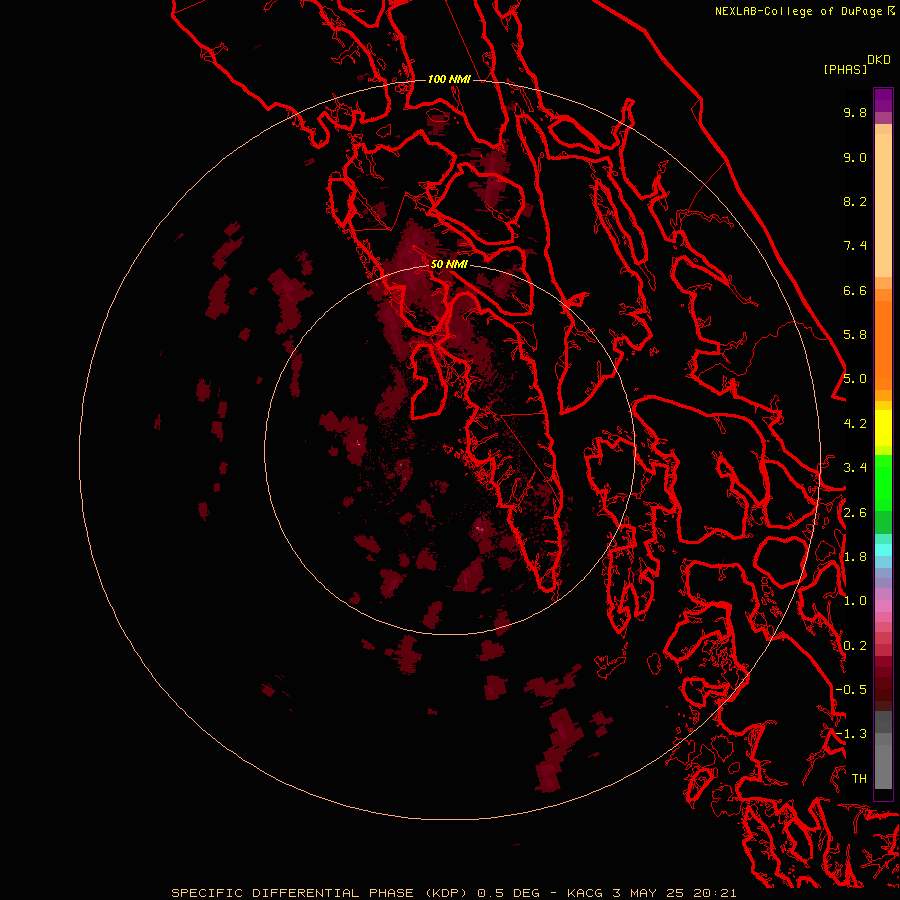The image size is (900, 900).
Task: Click the [PHAS] units label
Action: (x=845, y=69)
